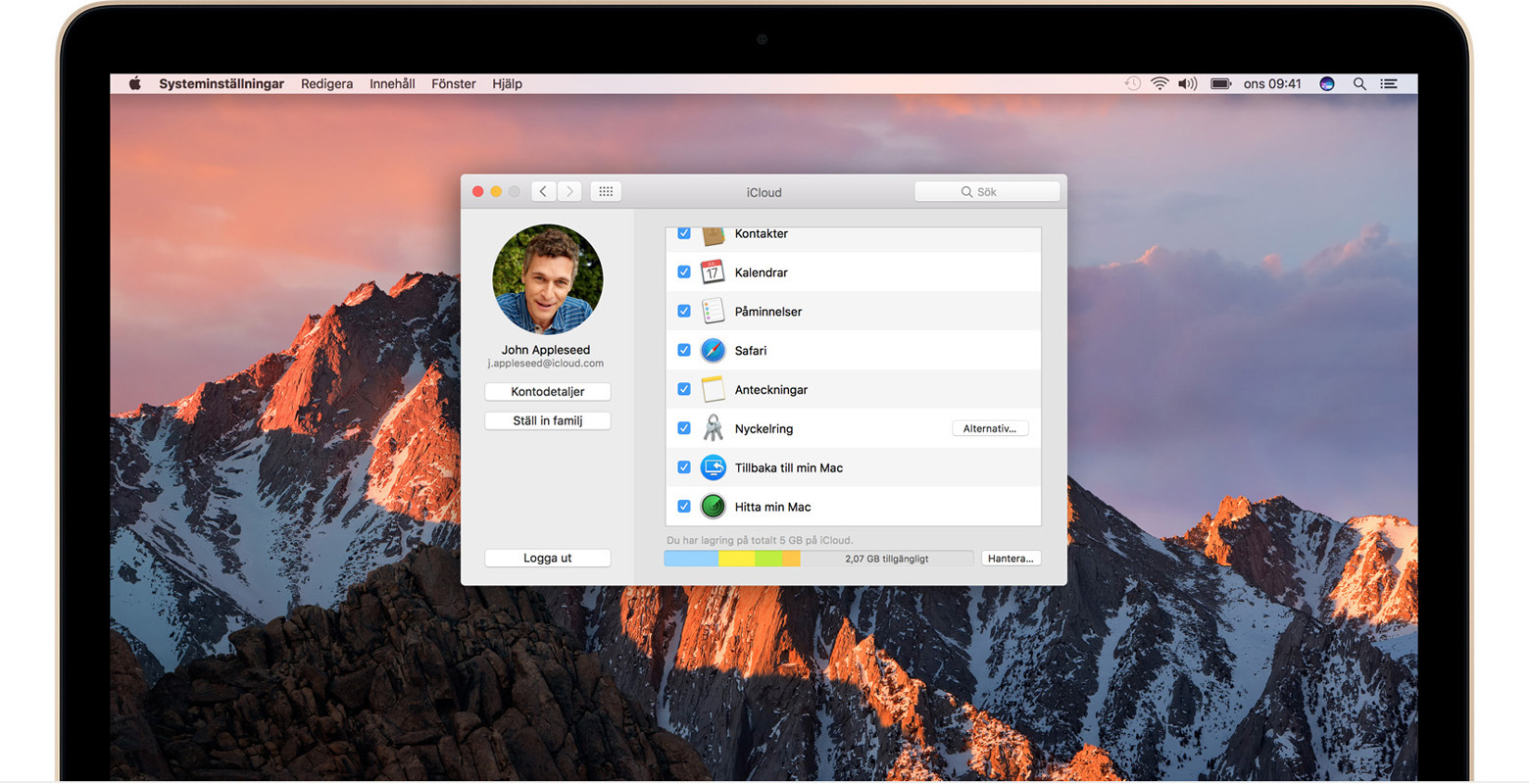This screenshot has width=1529, height=784.
Task: Uncheck the Påminnelser checkbox
Action: (x=684, y=311)
